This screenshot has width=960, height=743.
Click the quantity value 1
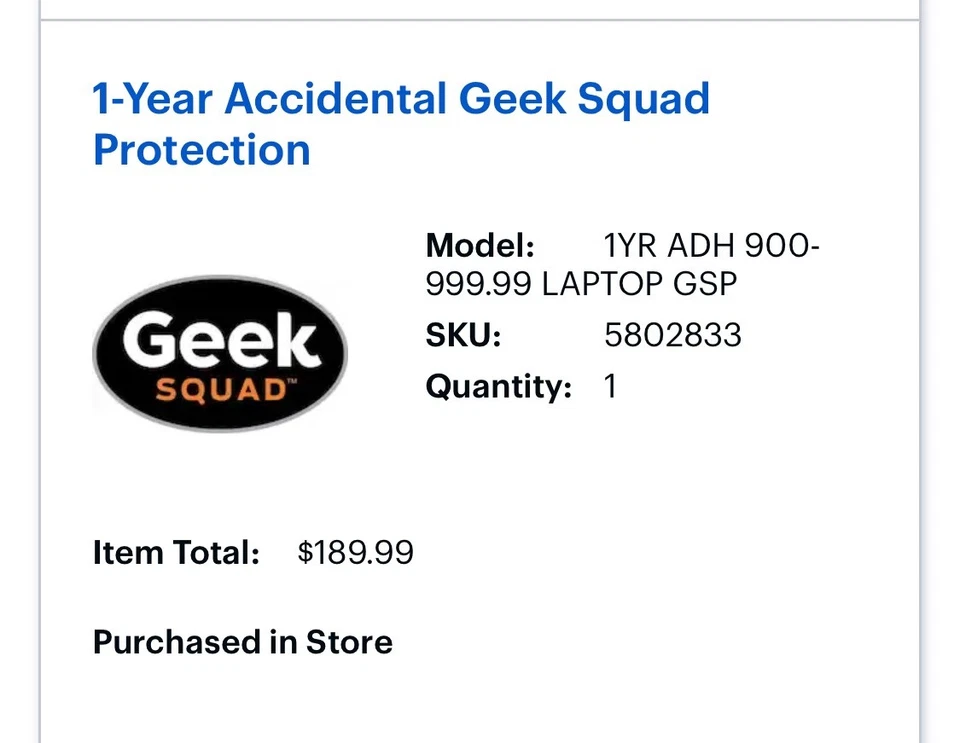pyautogui.click(x=611, y=386)
